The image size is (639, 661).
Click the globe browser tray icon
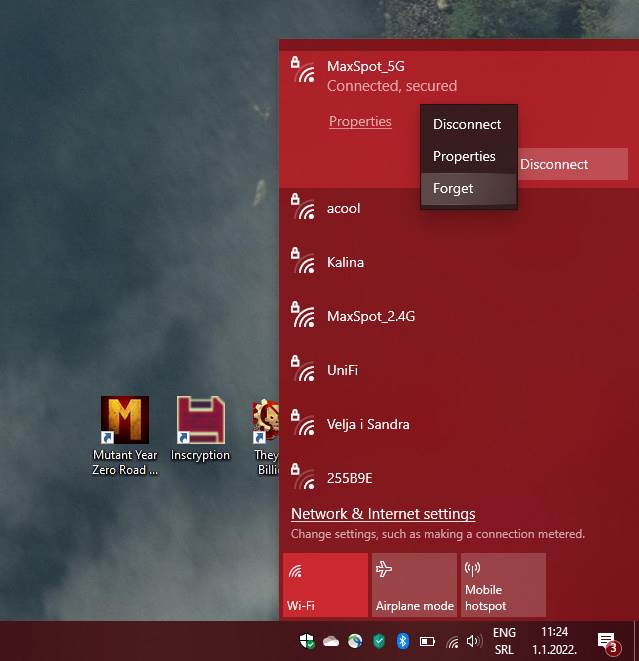pos(355,641)
